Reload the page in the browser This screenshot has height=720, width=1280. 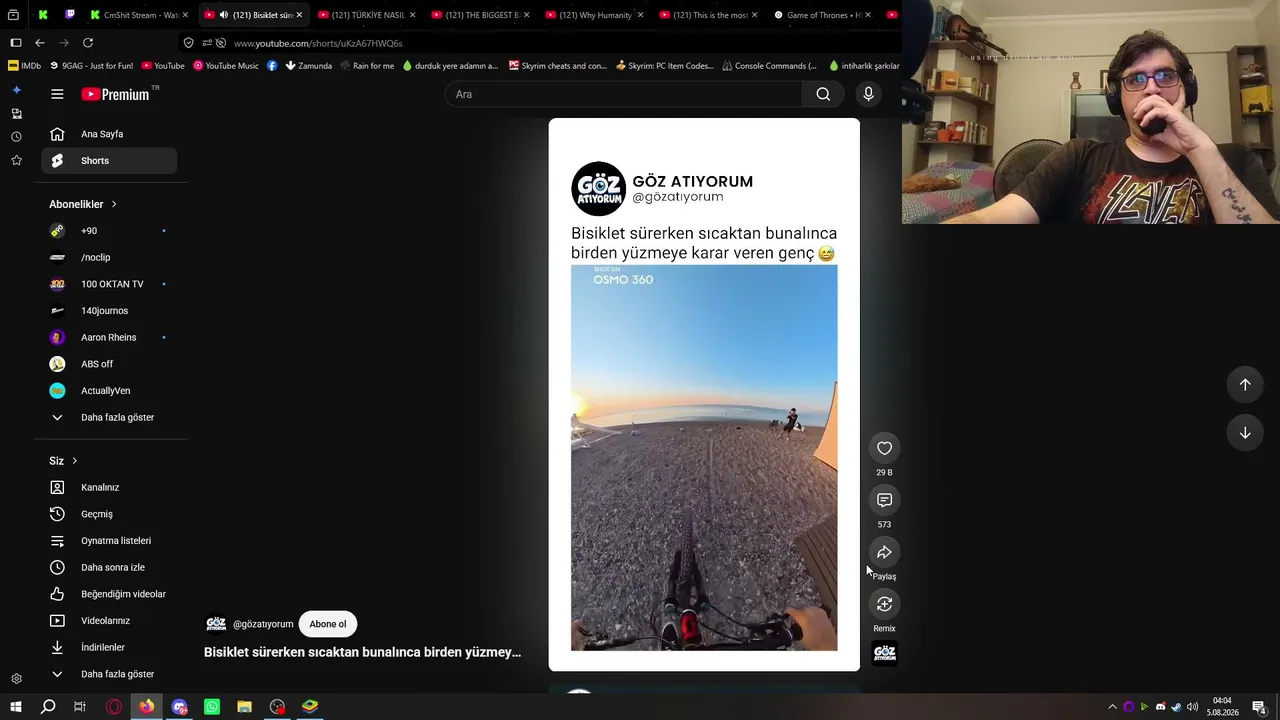coord(88,43)
